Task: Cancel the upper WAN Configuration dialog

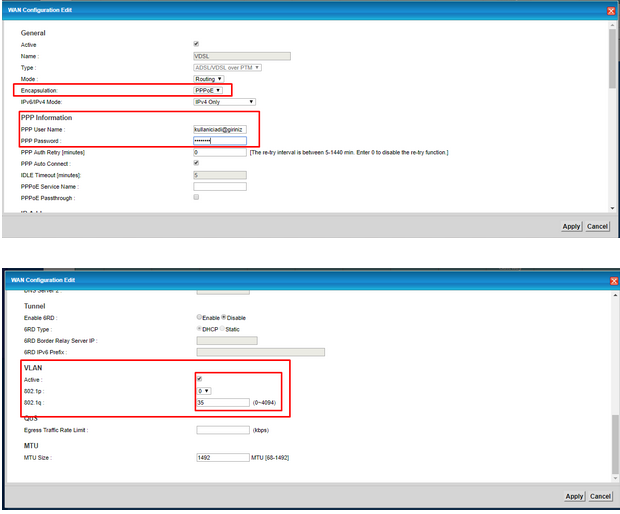Action: (597, 227)
